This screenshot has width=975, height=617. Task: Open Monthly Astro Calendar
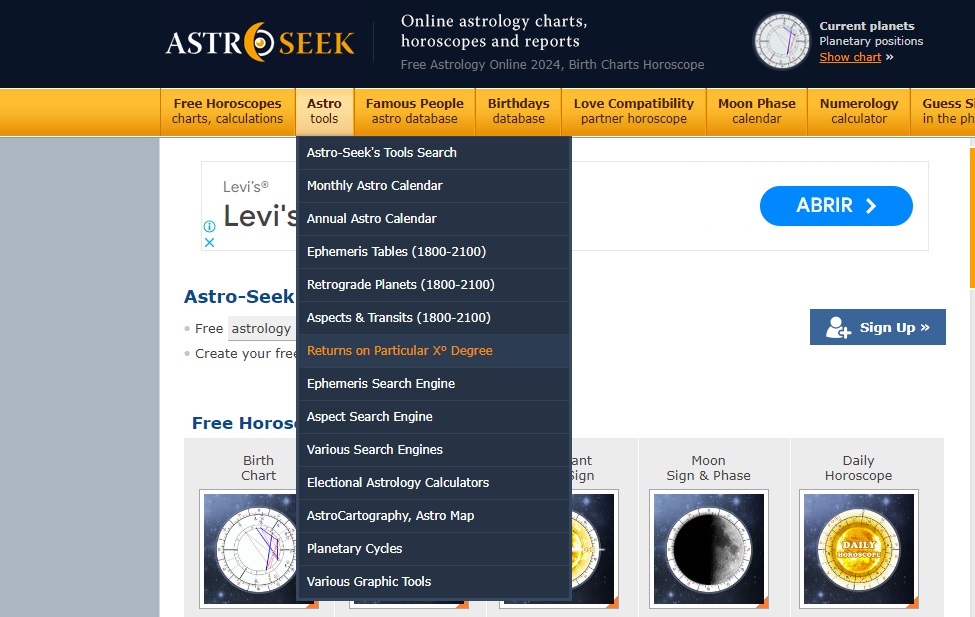[374, 186]
